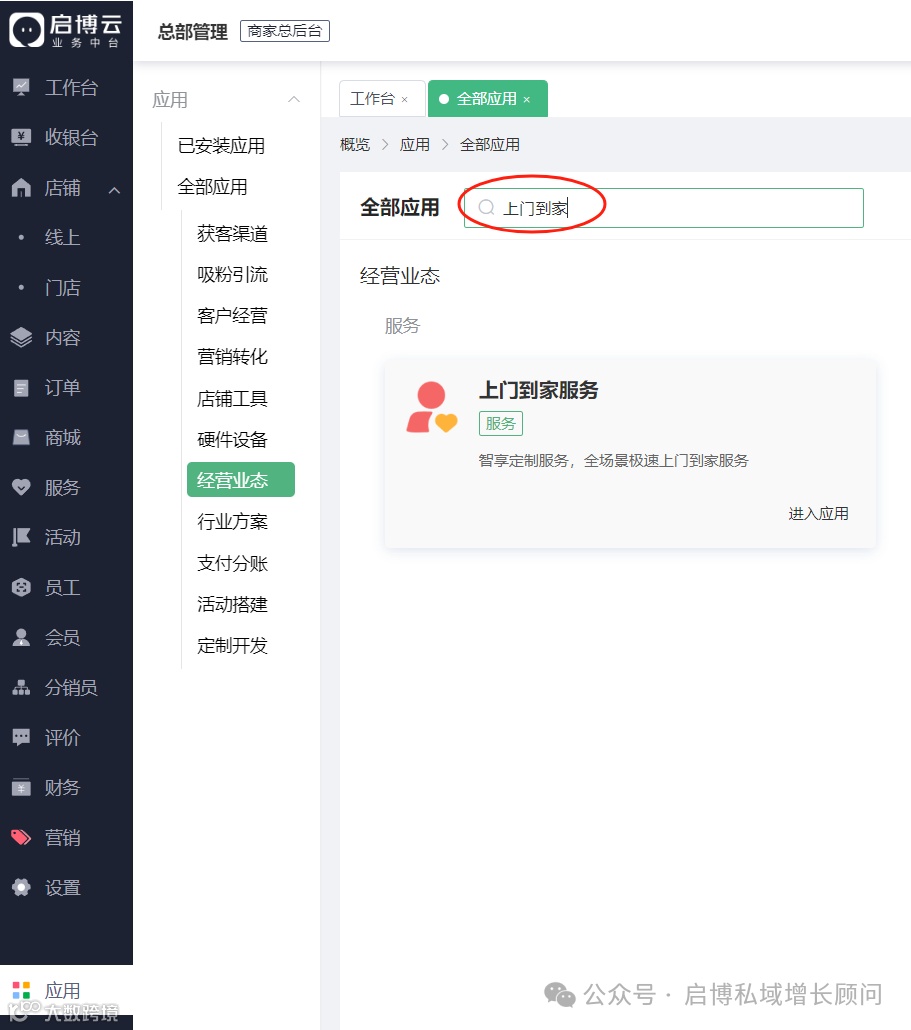The width and height of the screenshot is (911, 1030).
Task: Select the 收银台 sidebar icon
Action: (22, 137)
